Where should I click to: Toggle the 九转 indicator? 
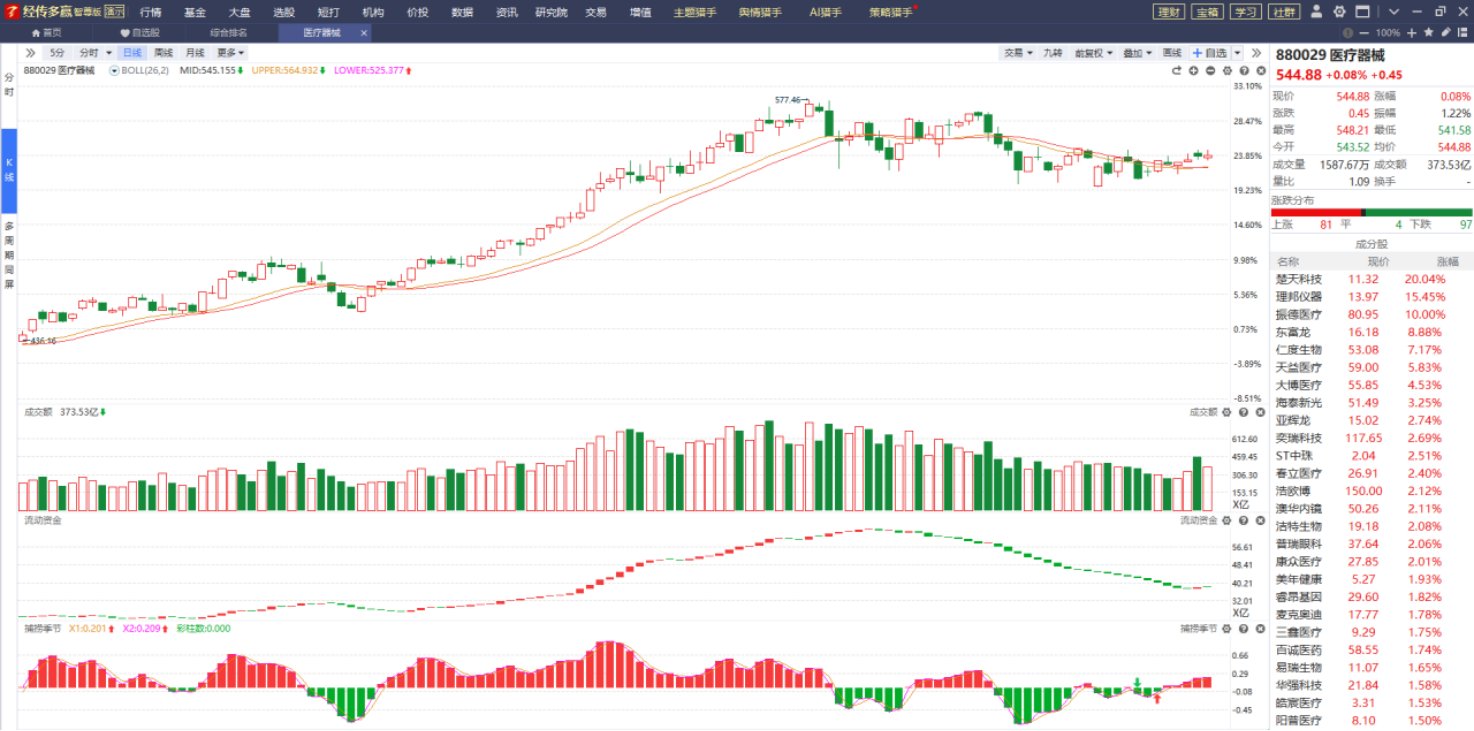(x=1053, y=53)
